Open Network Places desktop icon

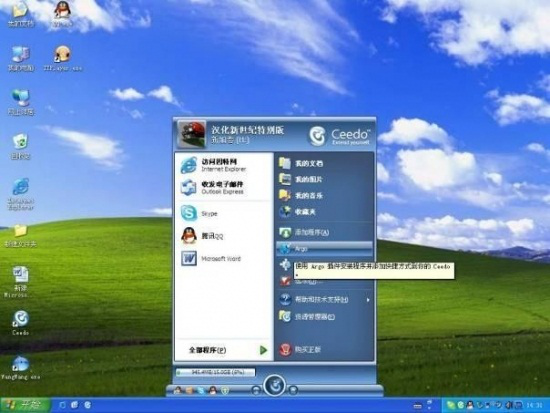point(21,102)
